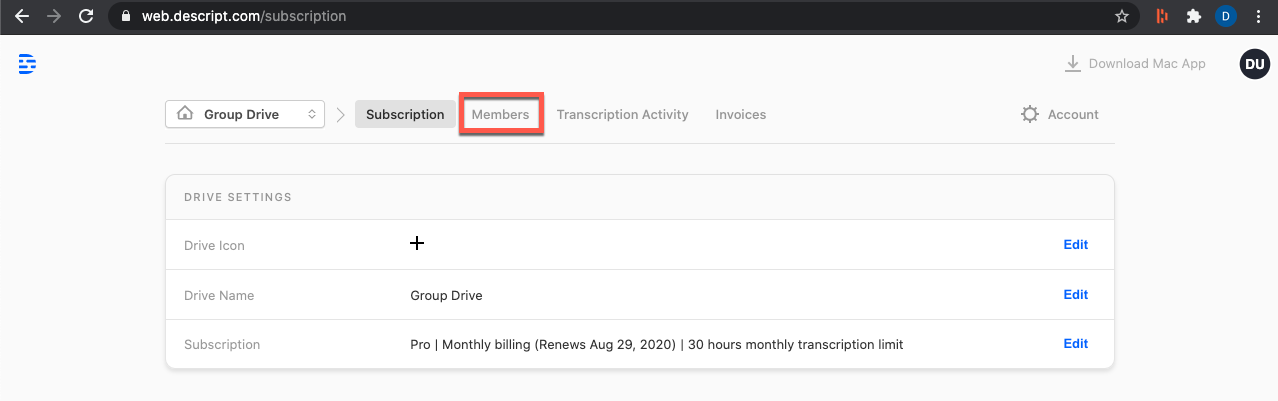Select the Subscription tab
Viewport: 1278px width, 401px height.
405,114
